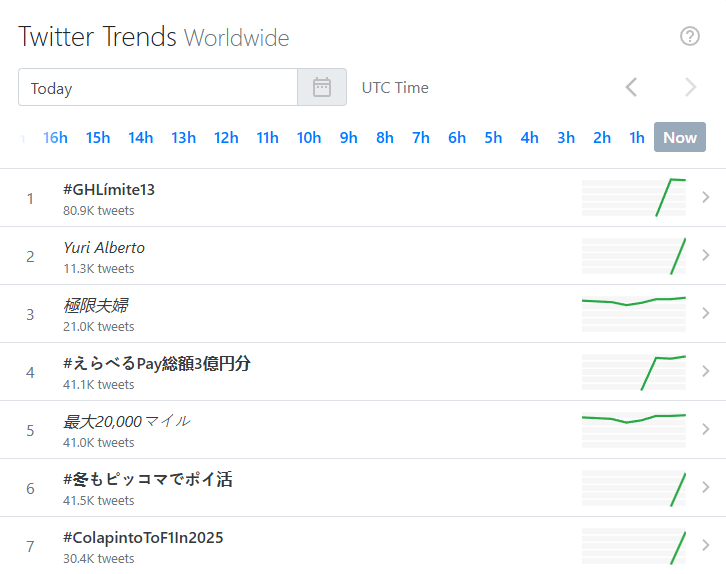Click the Twitter Trends Worldwide heading
The height and width of the screenshot is (574, 726).
point(154,37)
